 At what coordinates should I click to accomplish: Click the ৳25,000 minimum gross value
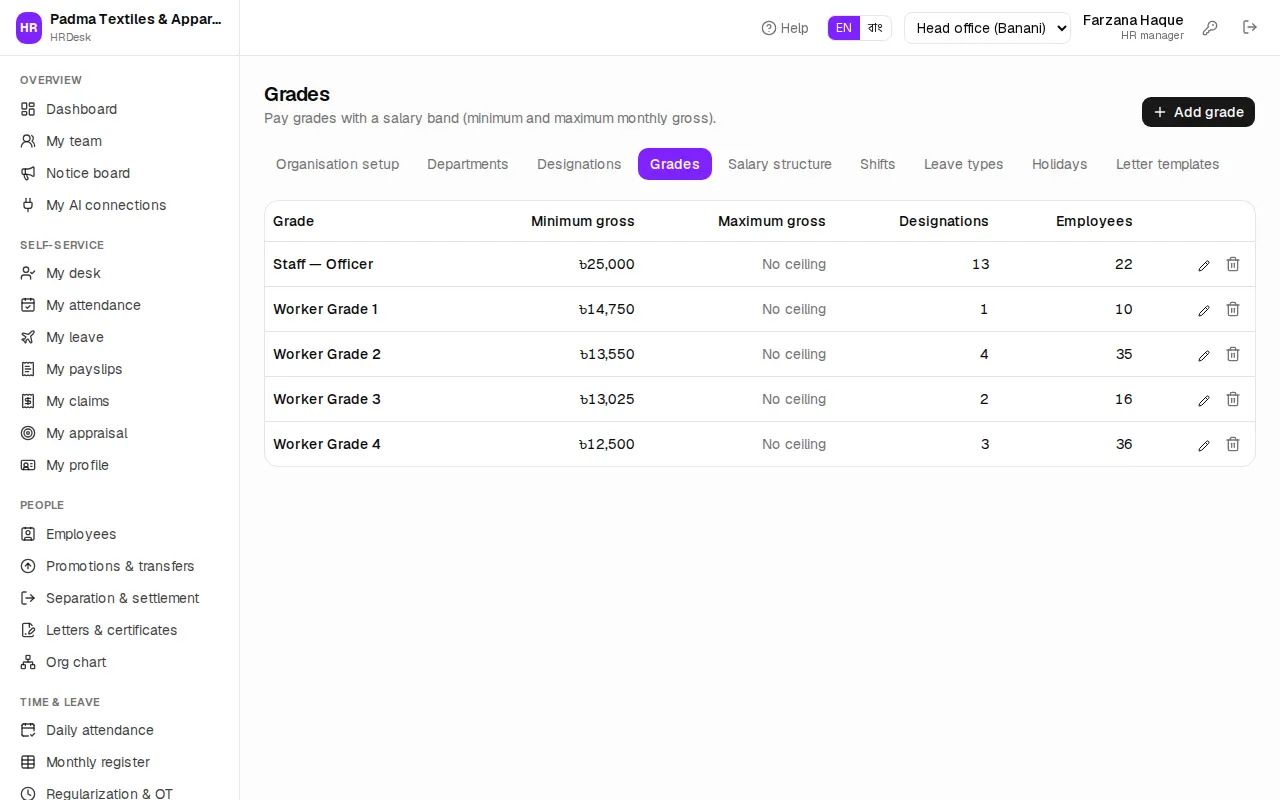(x=607, y=264)
